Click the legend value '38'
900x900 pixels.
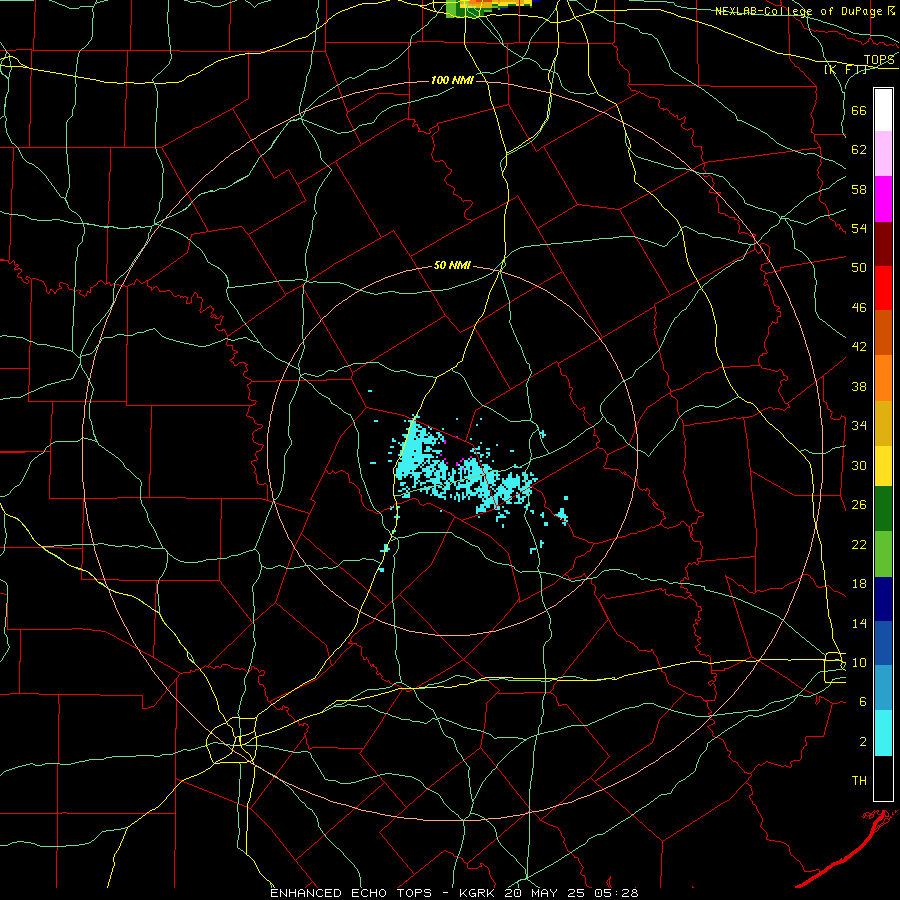point(859,386)
